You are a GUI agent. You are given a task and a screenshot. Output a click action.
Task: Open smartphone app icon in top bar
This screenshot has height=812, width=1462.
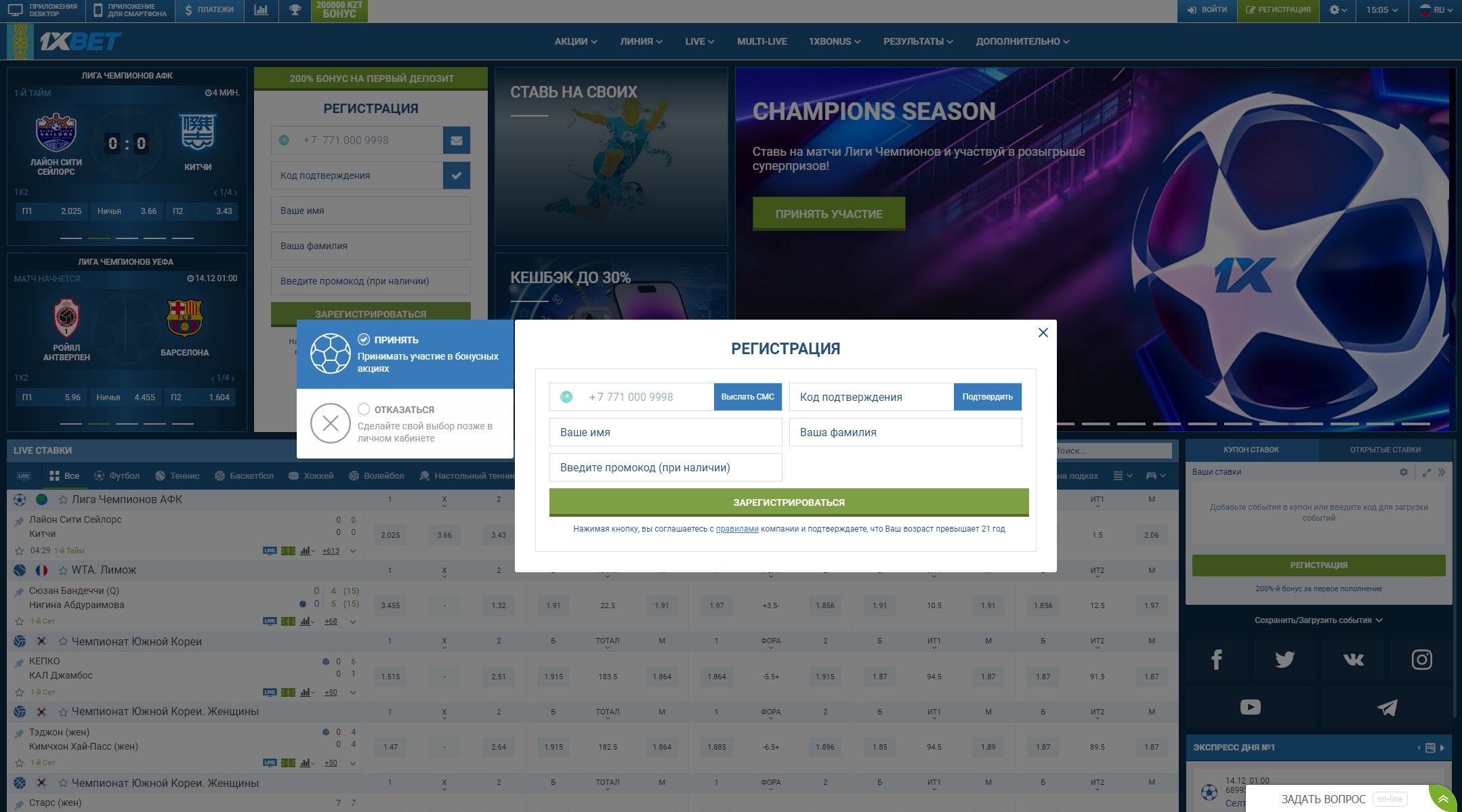[x=98, y=10]
